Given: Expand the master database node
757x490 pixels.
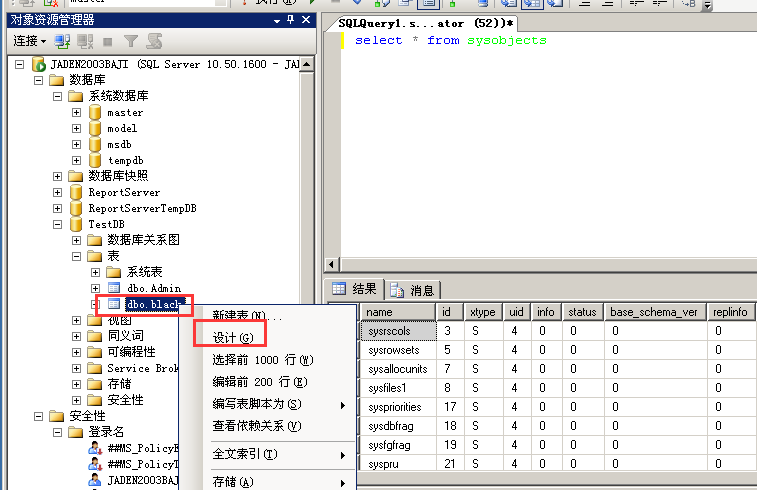Looking at the screenshot, I should 76,112.
